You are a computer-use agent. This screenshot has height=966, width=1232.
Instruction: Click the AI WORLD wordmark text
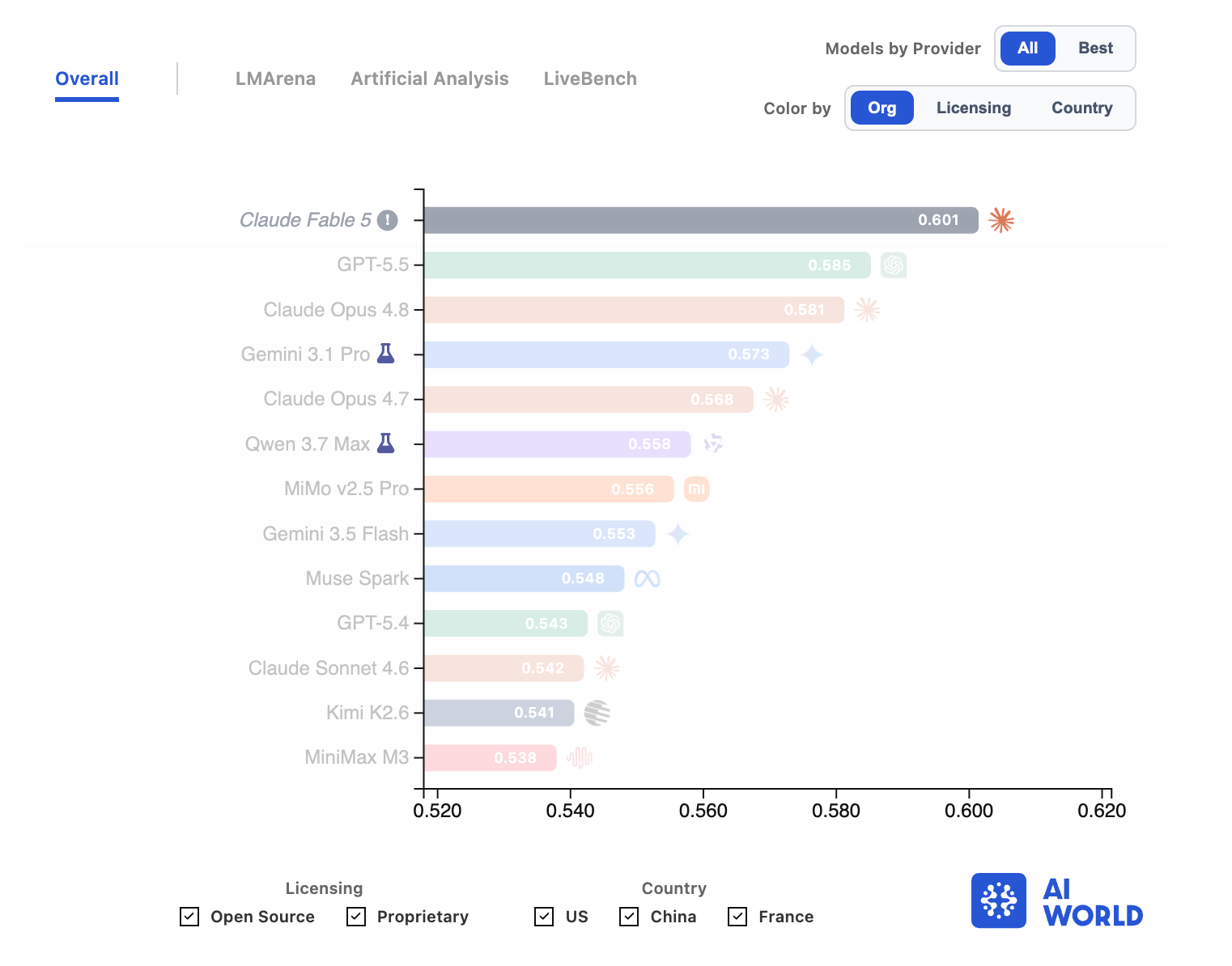click(x=1093, y=902)
